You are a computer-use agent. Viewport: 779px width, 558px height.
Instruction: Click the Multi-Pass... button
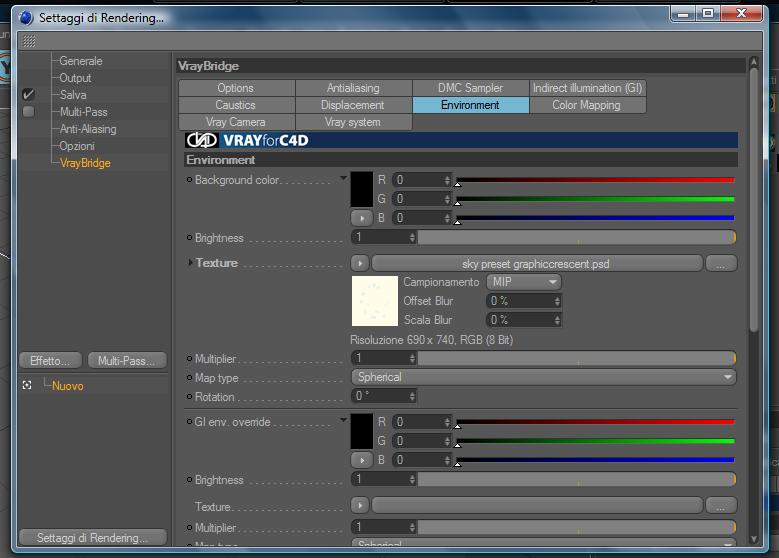click(127, 360)
